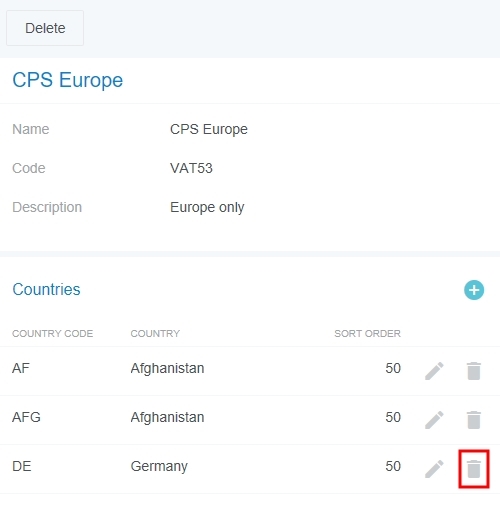Select the CPS Europe name value

pos(209,129)
